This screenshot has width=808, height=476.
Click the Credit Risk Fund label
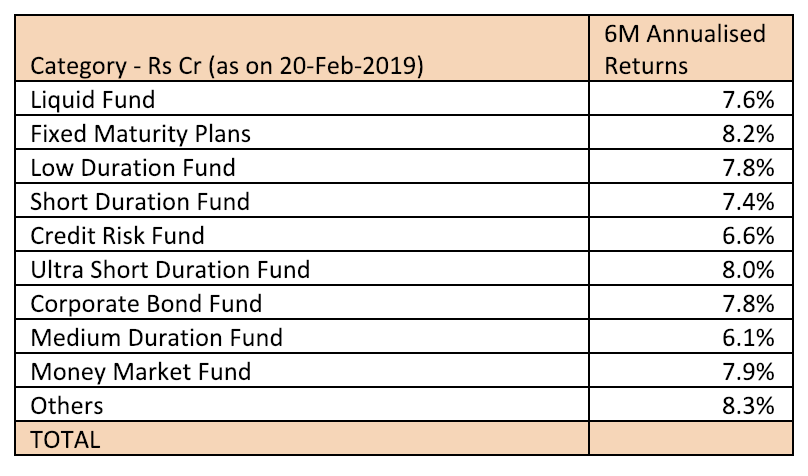(117, 235)
